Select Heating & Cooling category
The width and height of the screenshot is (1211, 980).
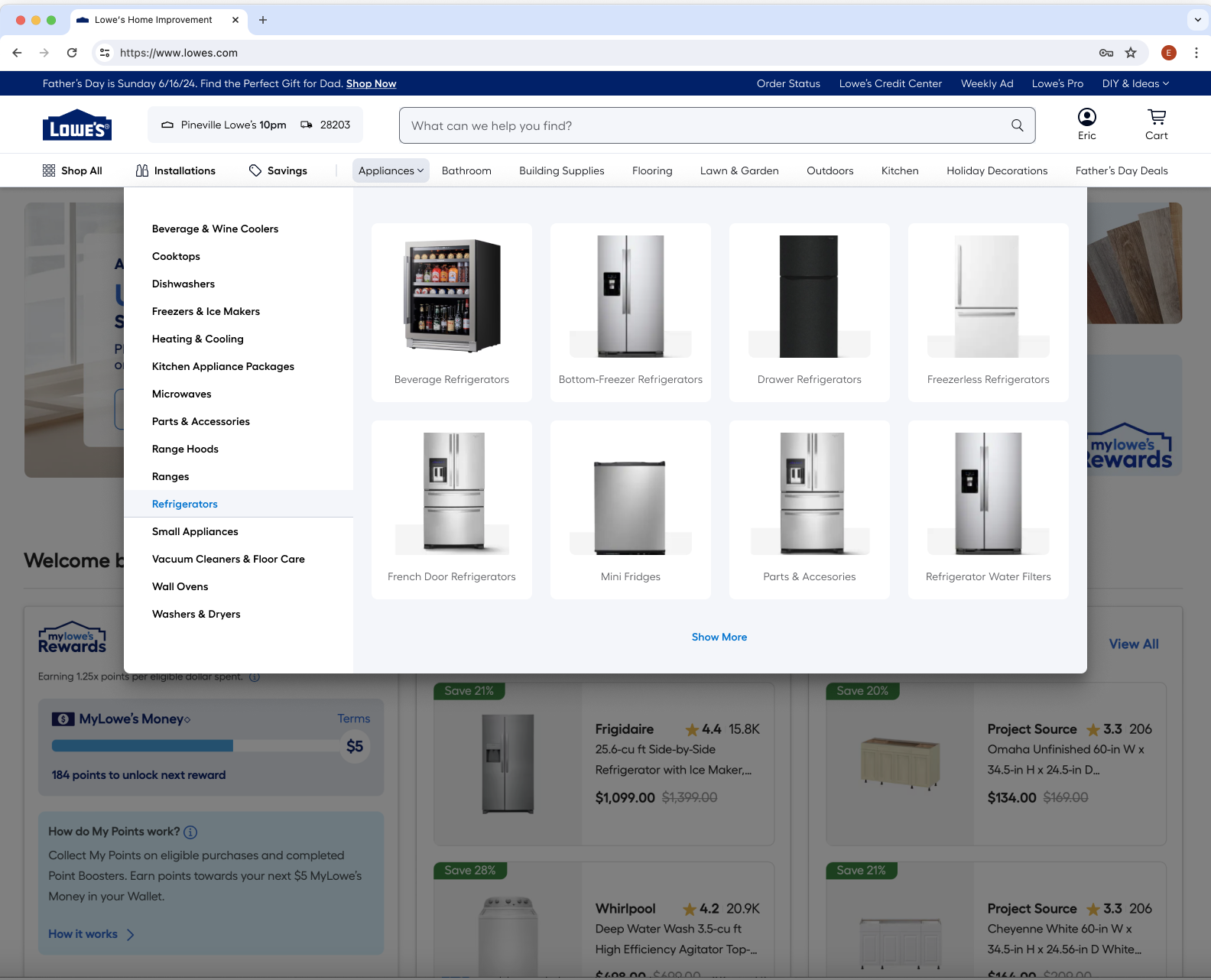(x=197, y=339)
